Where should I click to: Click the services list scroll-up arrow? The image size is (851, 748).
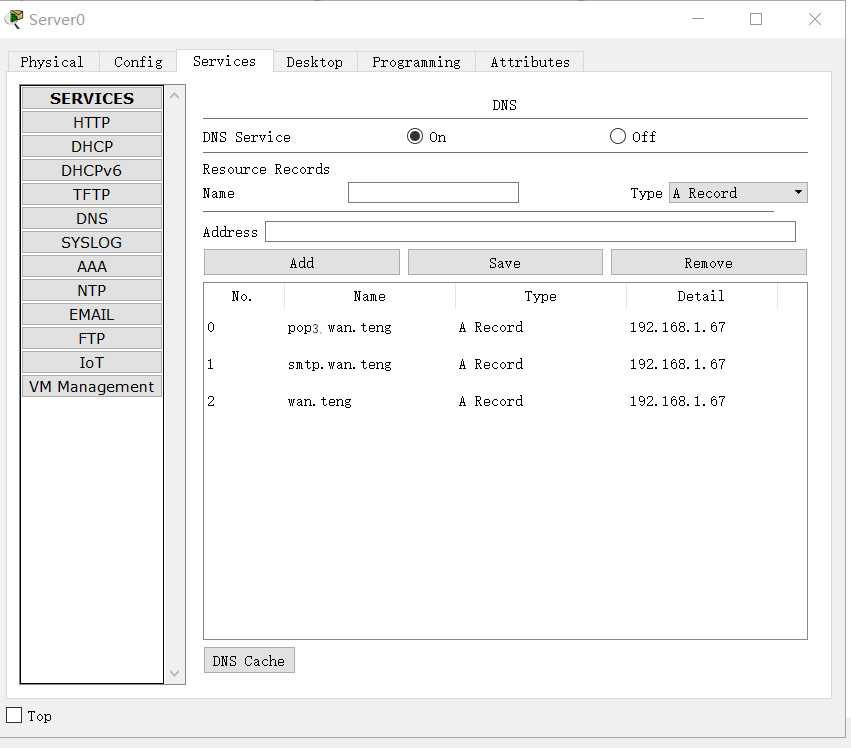coord(174,96)
